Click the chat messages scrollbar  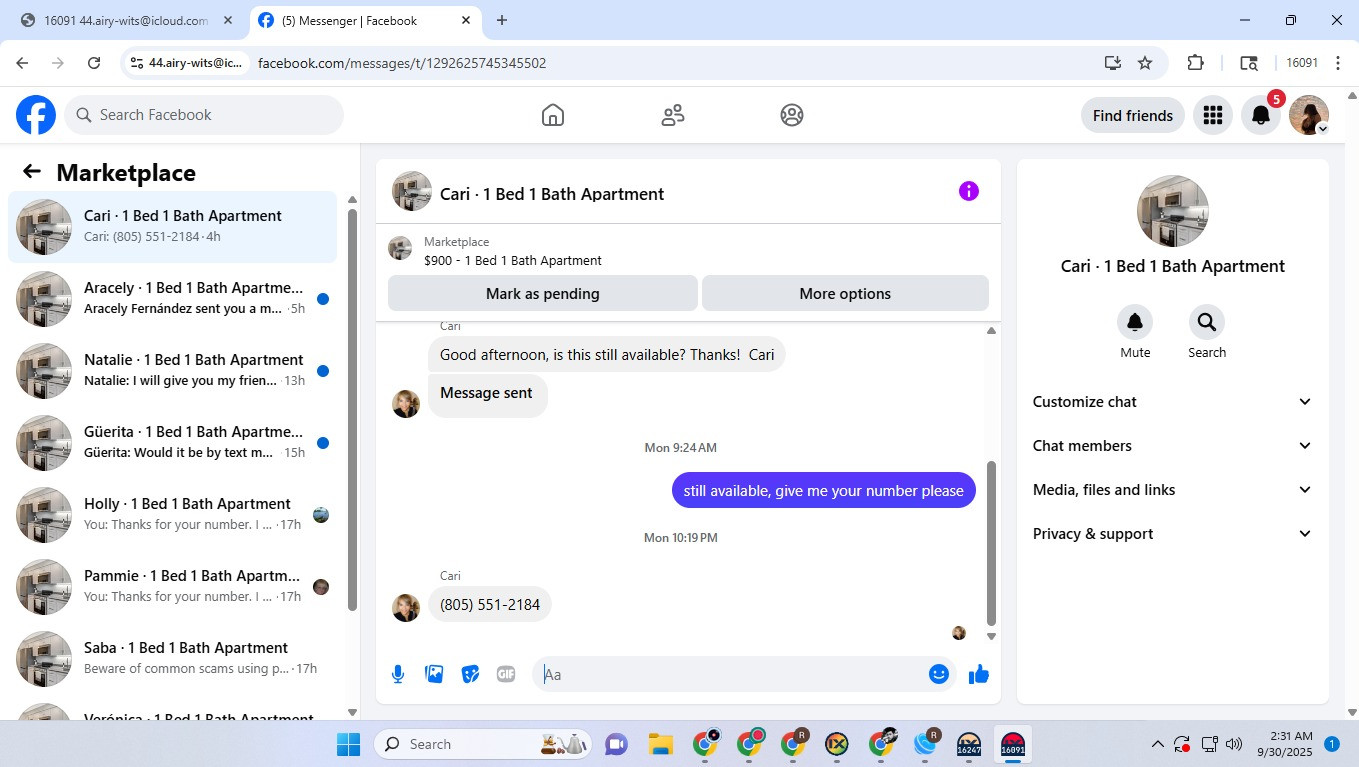991,543
